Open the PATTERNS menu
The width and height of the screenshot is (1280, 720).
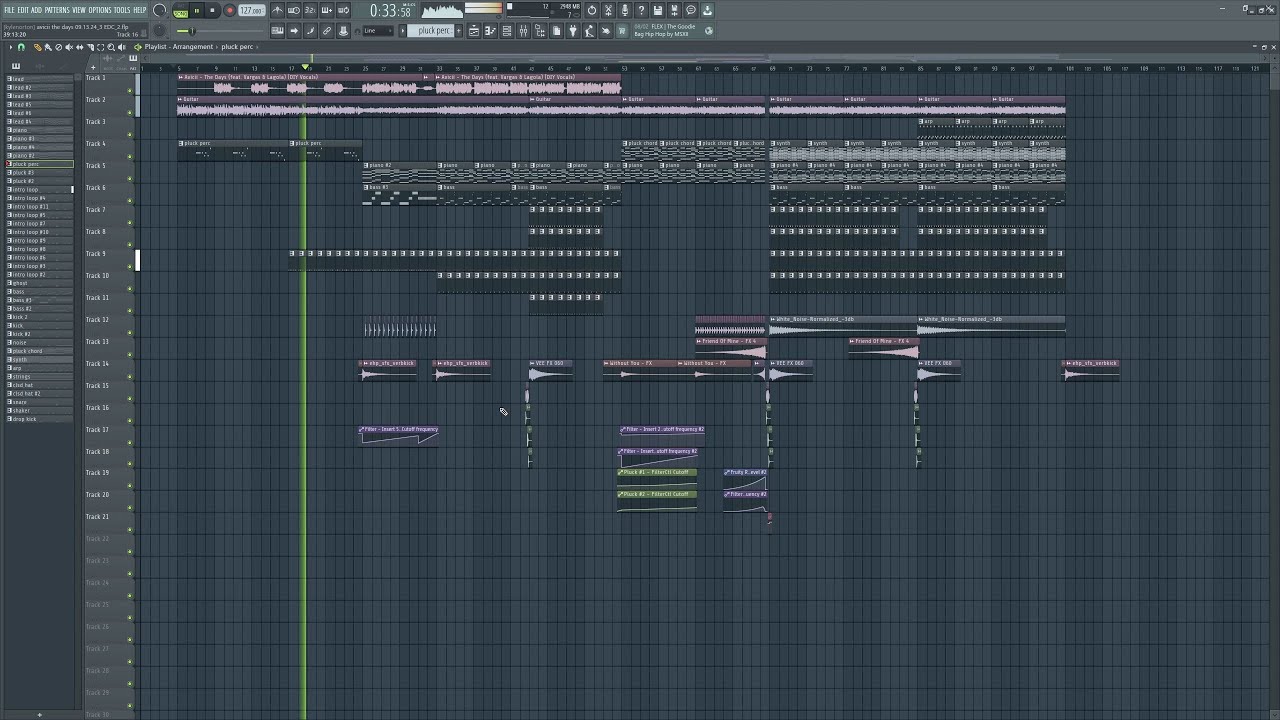[x=57, y=10]
